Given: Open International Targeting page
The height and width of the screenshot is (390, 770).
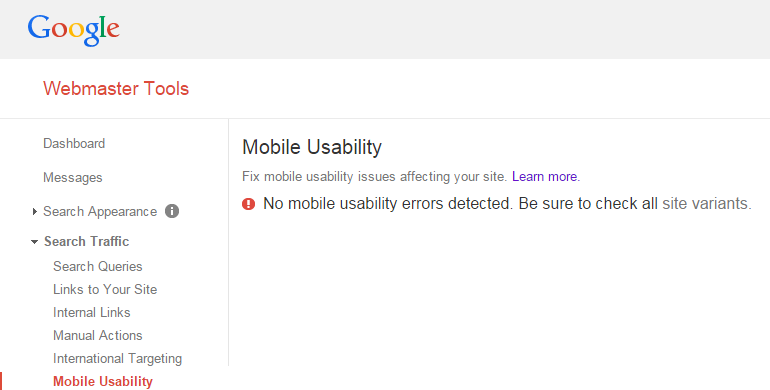Looking at the screenshot, I should click(117, 359).
